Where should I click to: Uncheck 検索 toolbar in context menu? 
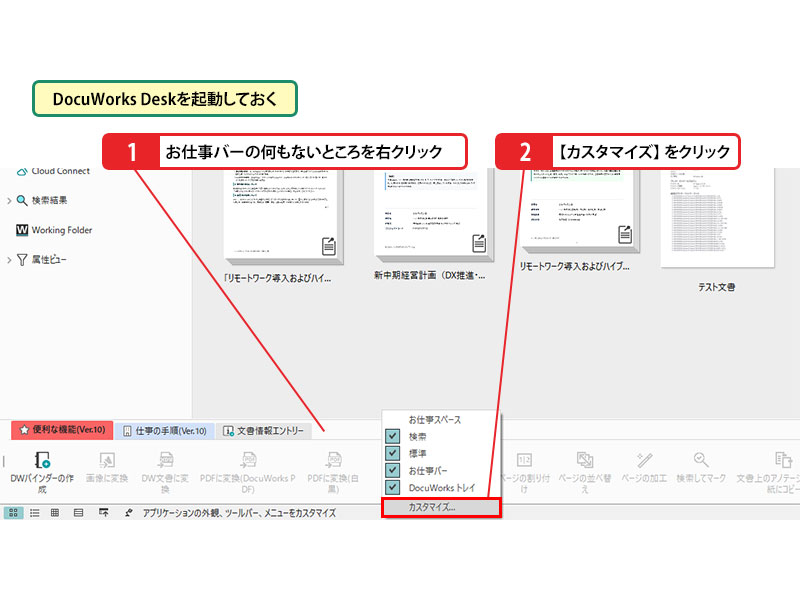[392, 437]
